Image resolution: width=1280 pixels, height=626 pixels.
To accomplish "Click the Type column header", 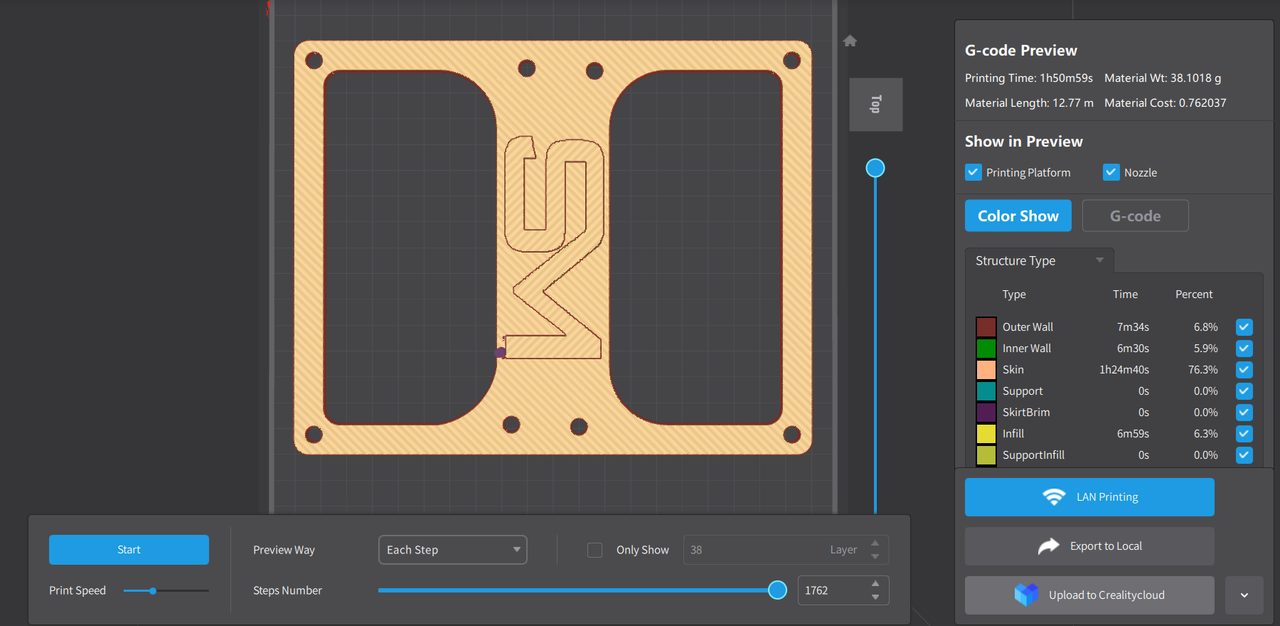I will pos(1014,294).
